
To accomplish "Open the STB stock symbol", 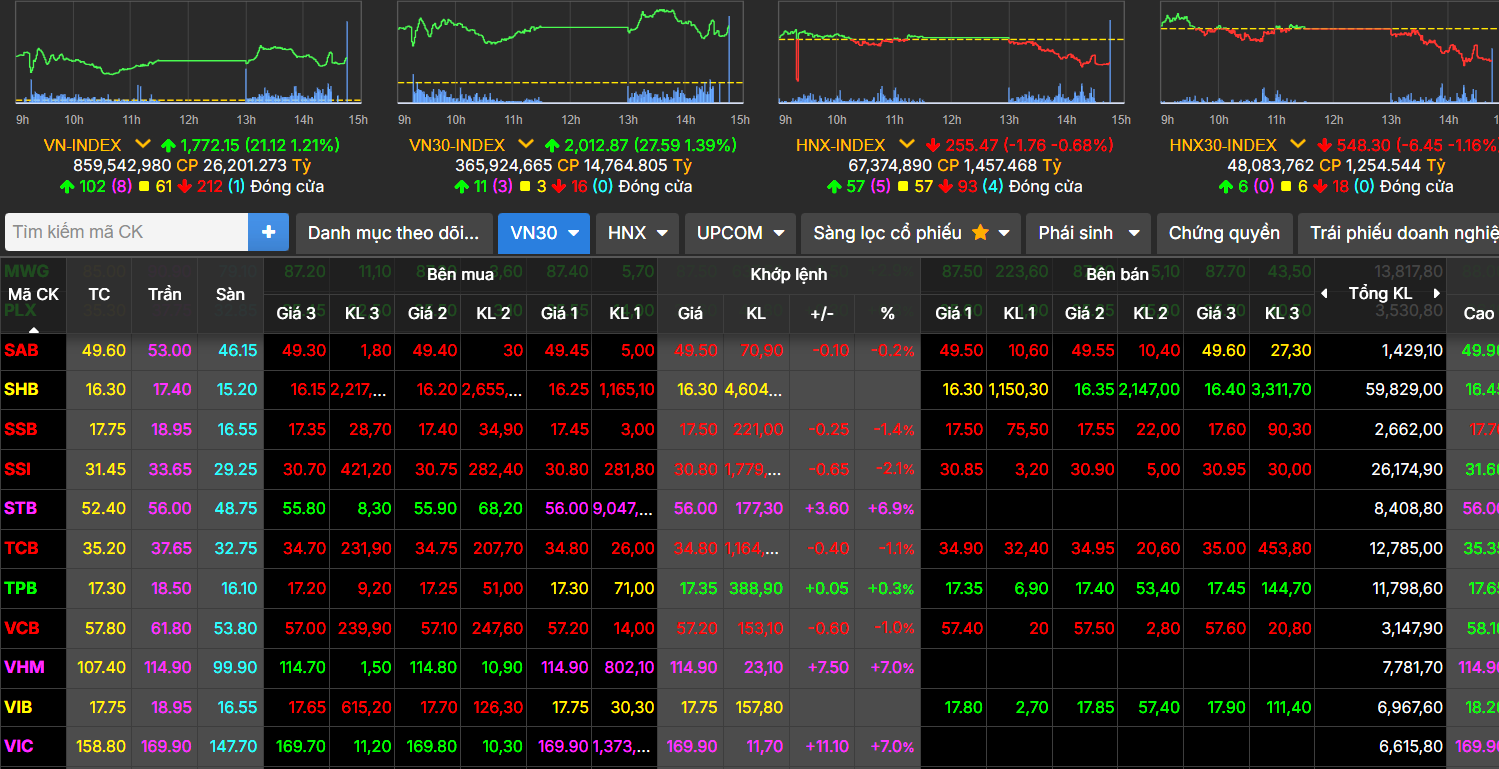I will coord(21,508).
